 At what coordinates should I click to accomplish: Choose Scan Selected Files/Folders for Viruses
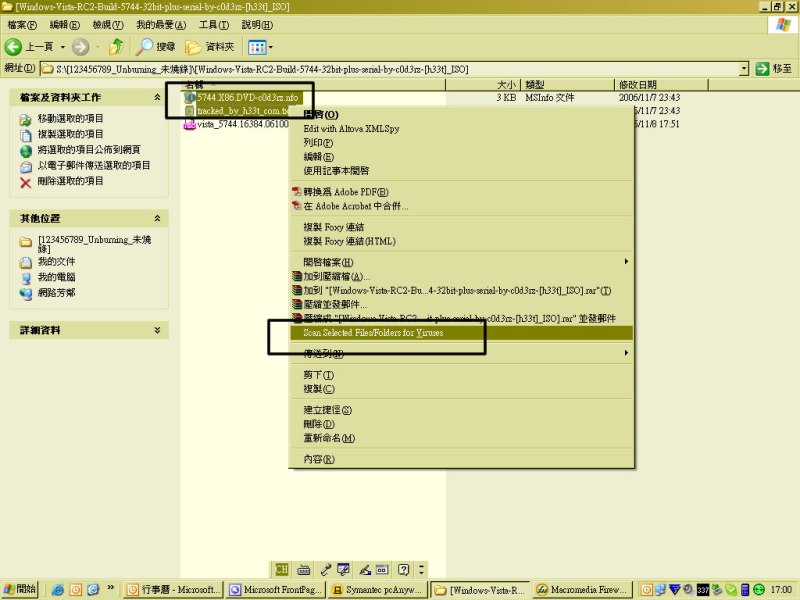(461, 333)
